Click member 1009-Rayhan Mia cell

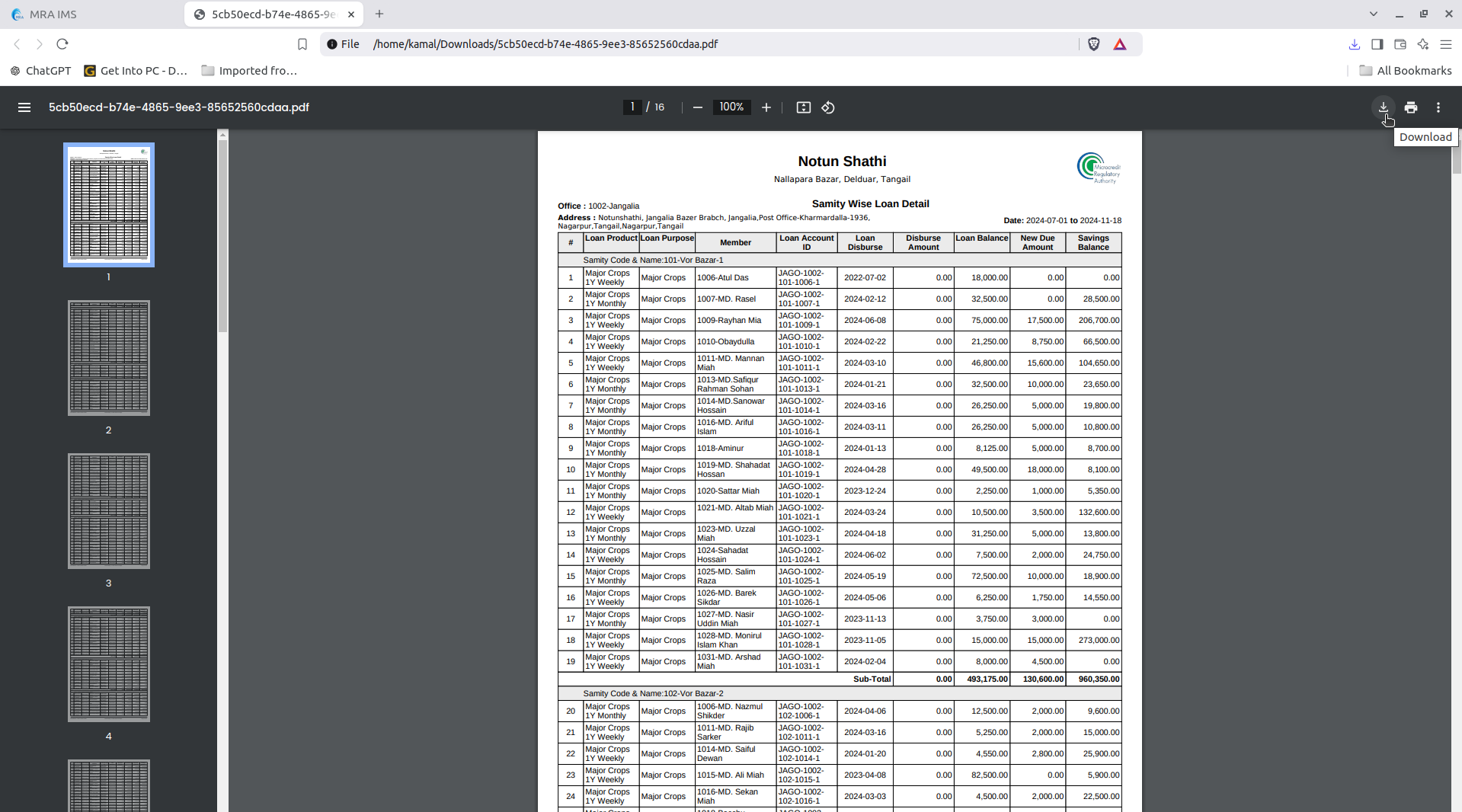[735, 321]
